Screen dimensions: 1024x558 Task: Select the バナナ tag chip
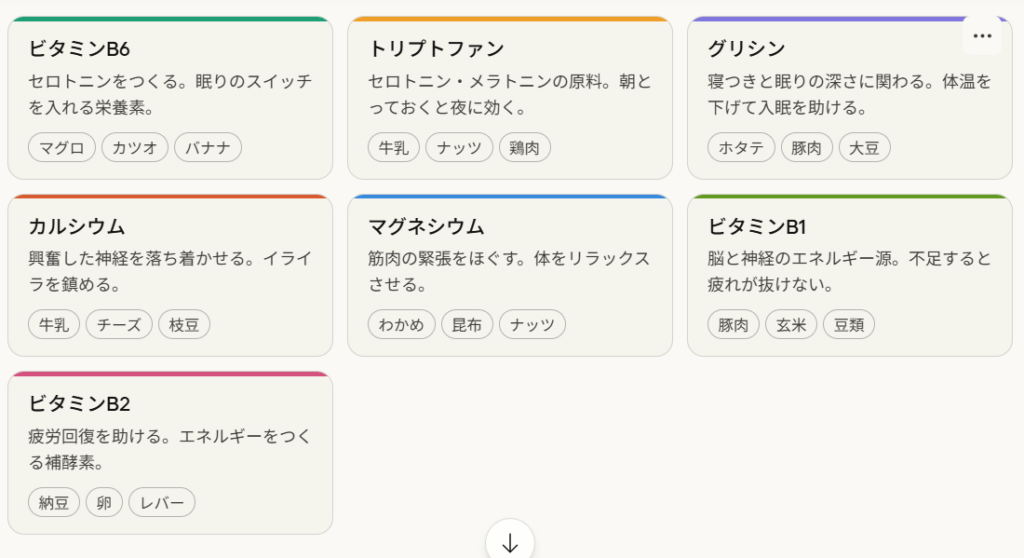click(x=208, y=148)
